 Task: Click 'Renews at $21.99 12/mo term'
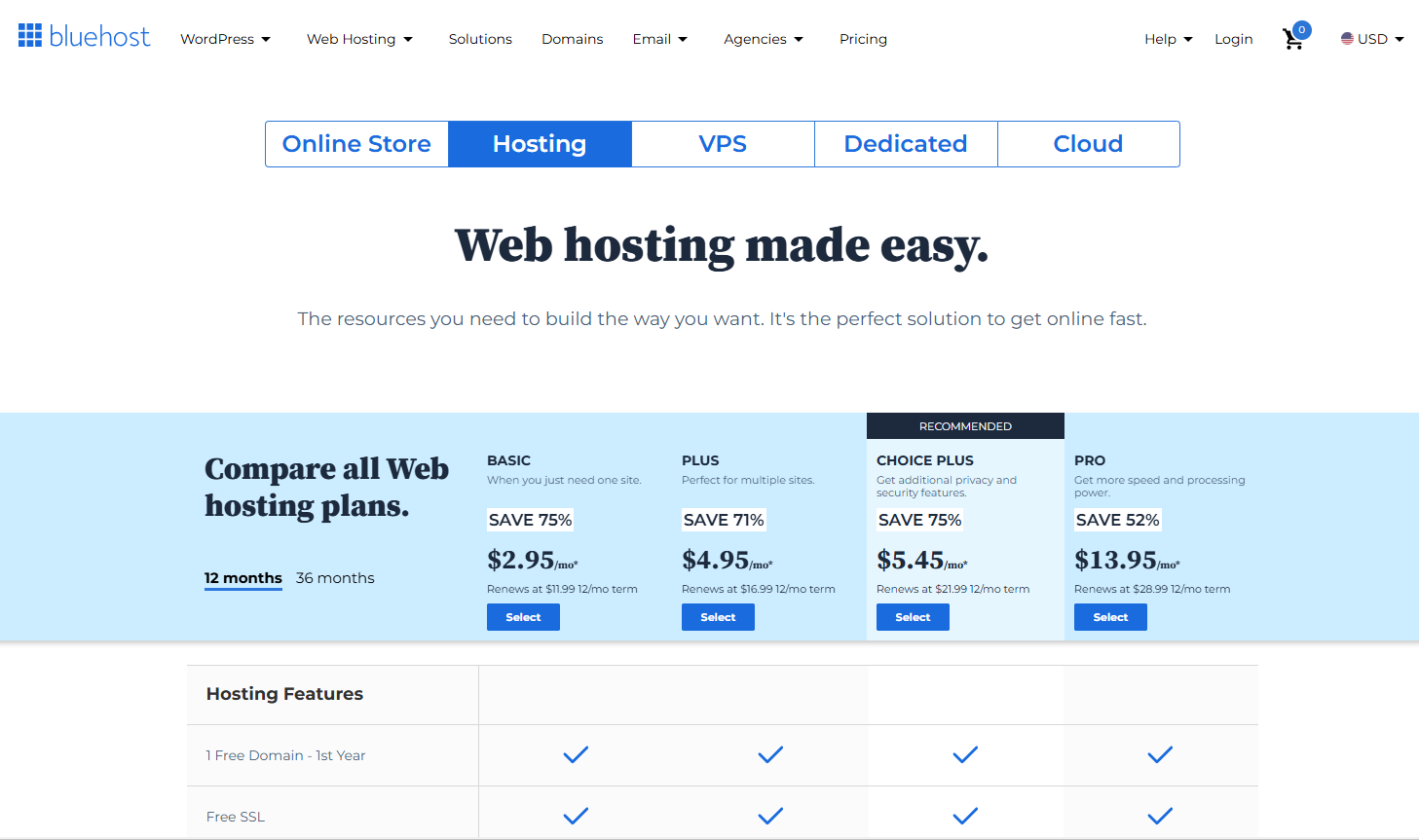click(952, 589)
